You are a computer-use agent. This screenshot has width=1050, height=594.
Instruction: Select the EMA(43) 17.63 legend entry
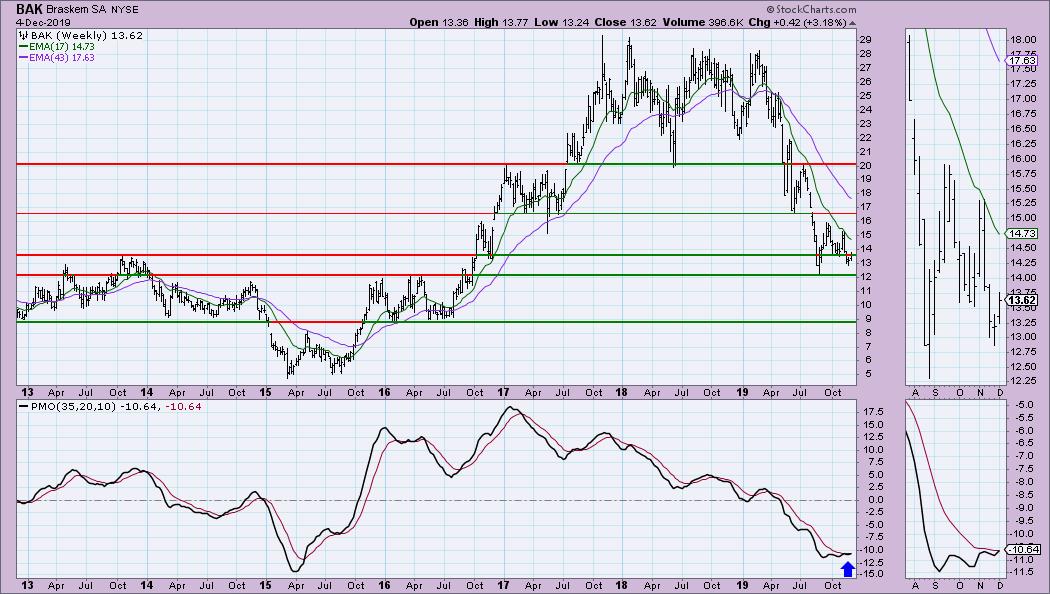(x=61, y=58)
